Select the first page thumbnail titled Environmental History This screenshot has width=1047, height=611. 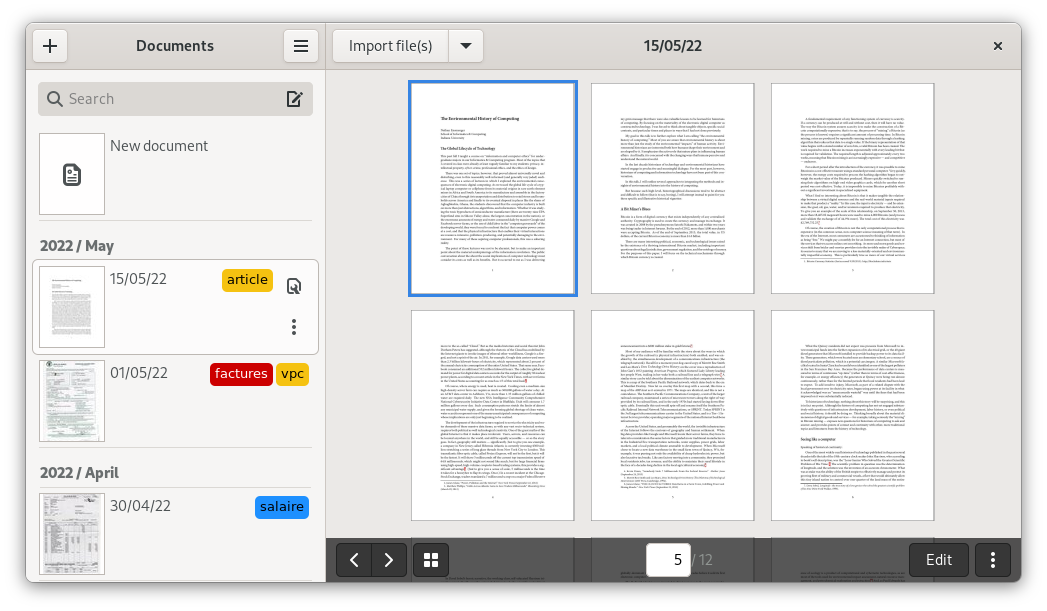pos(492,189)
